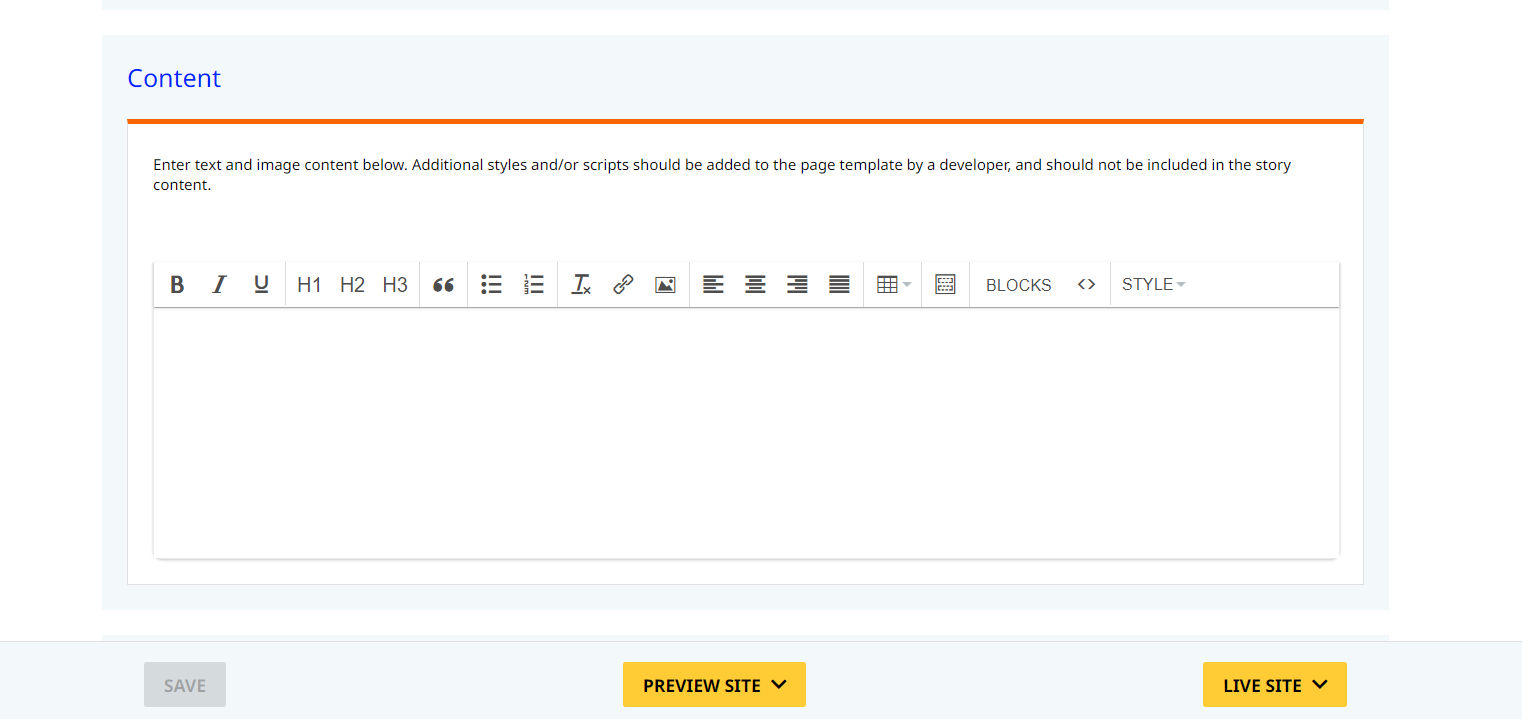
Task: Open the Preview Site dropdown
Action: (714, 685)
